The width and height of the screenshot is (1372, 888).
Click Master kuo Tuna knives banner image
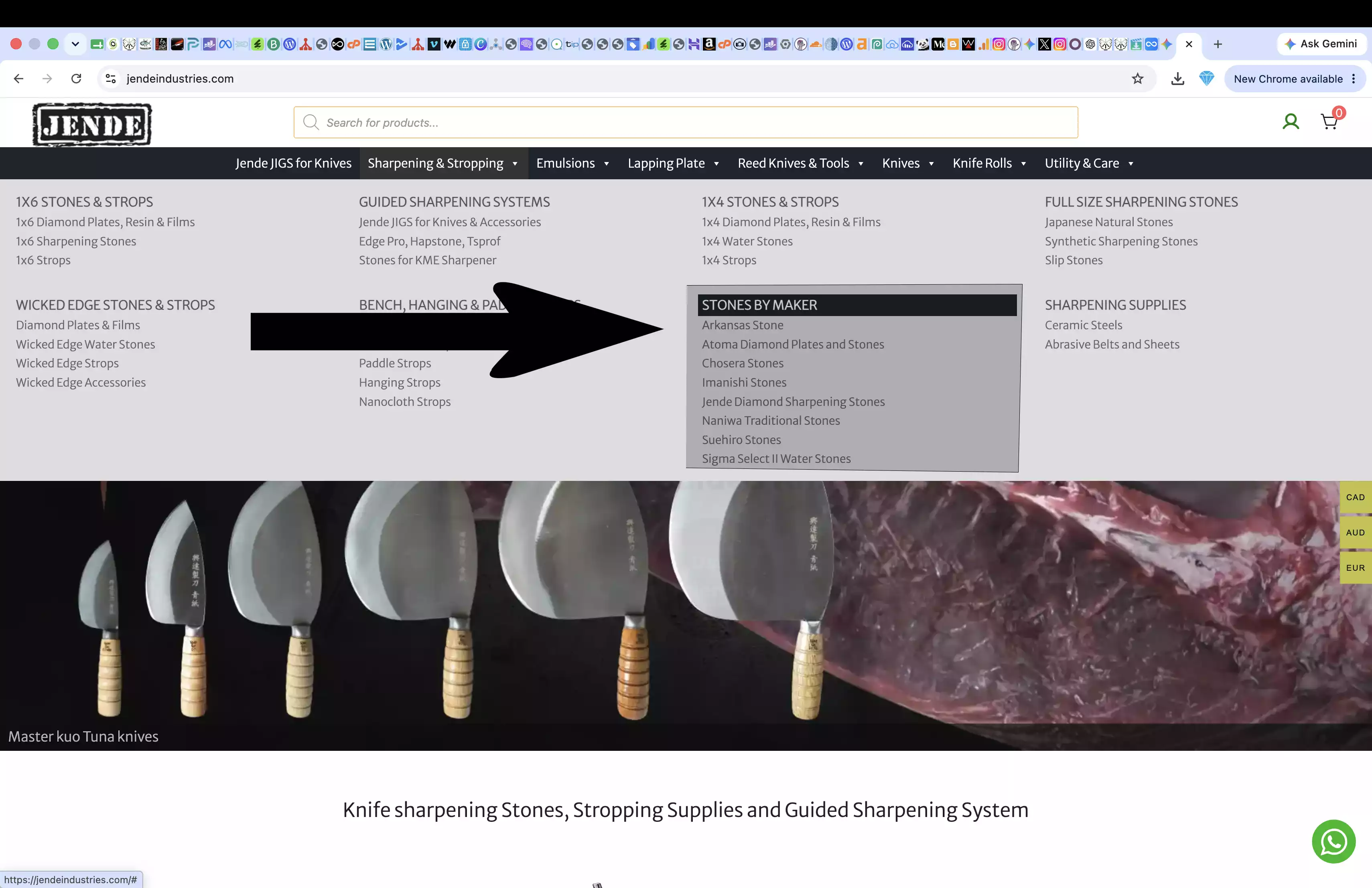[686, 615]
